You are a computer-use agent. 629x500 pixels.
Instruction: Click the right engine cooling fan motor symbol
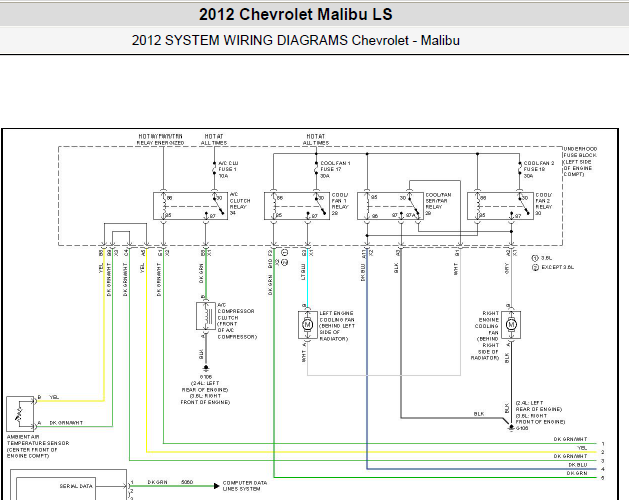(x=511, y=325)
